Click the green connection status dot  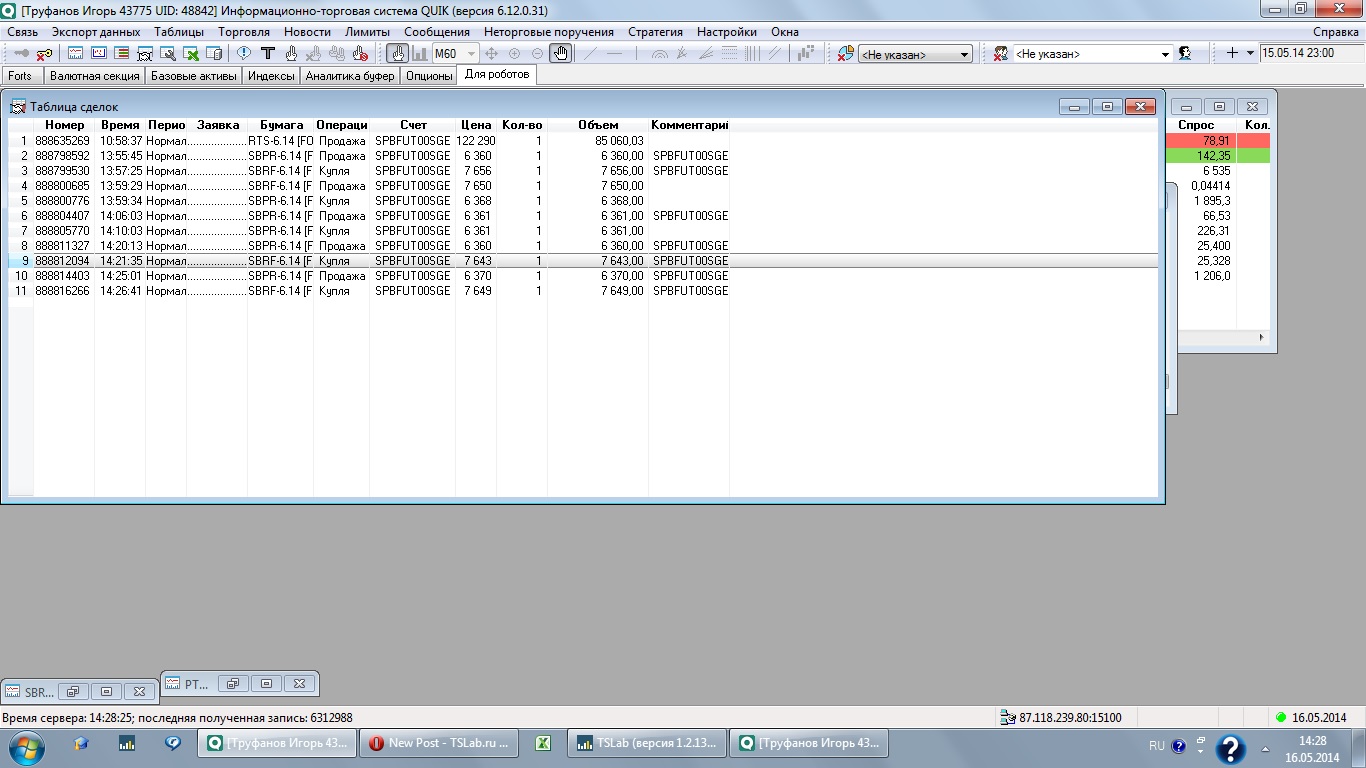click(1281, 717)
